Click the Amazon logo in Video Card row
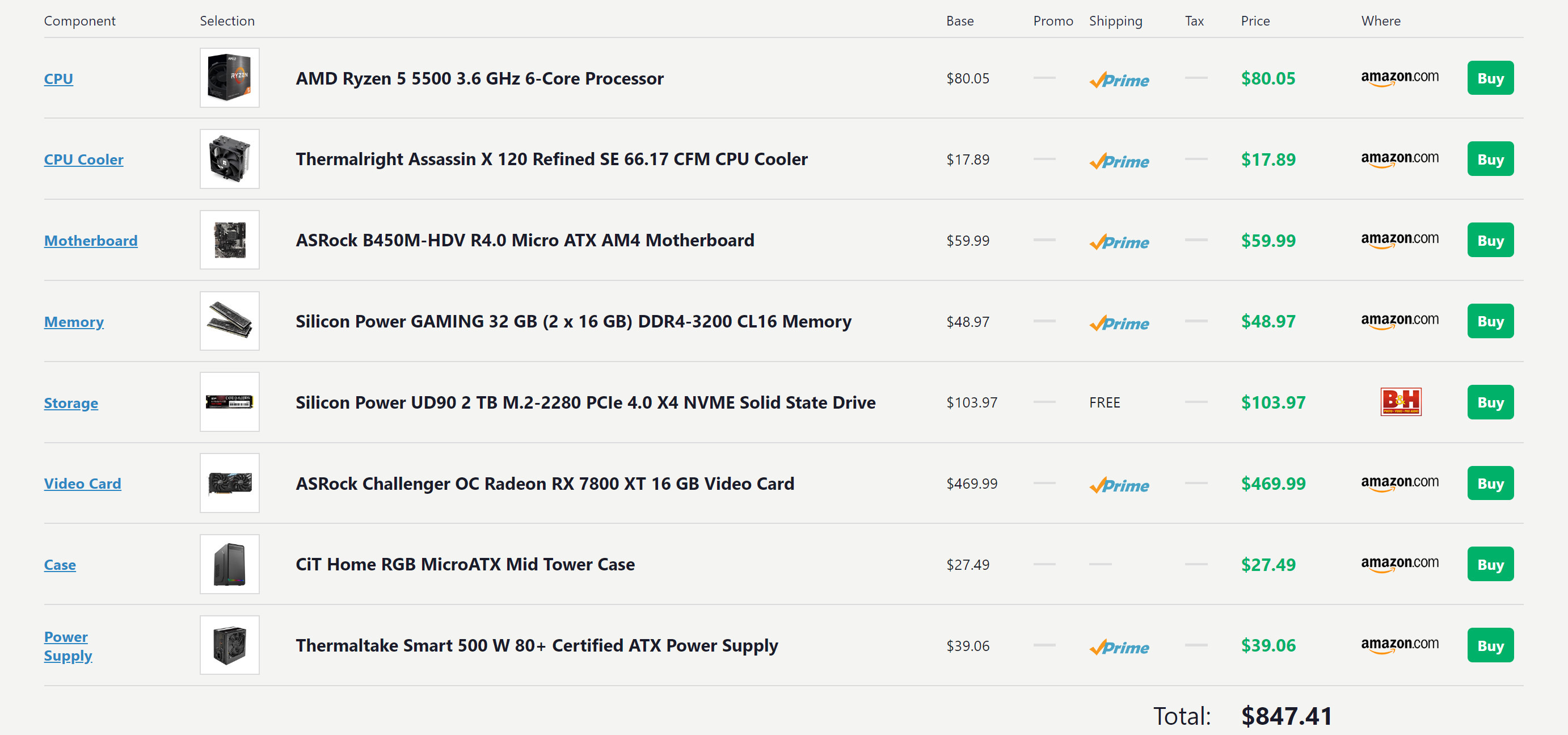This screenshot has height=735, width=1568. click(x=1400, y=483)
